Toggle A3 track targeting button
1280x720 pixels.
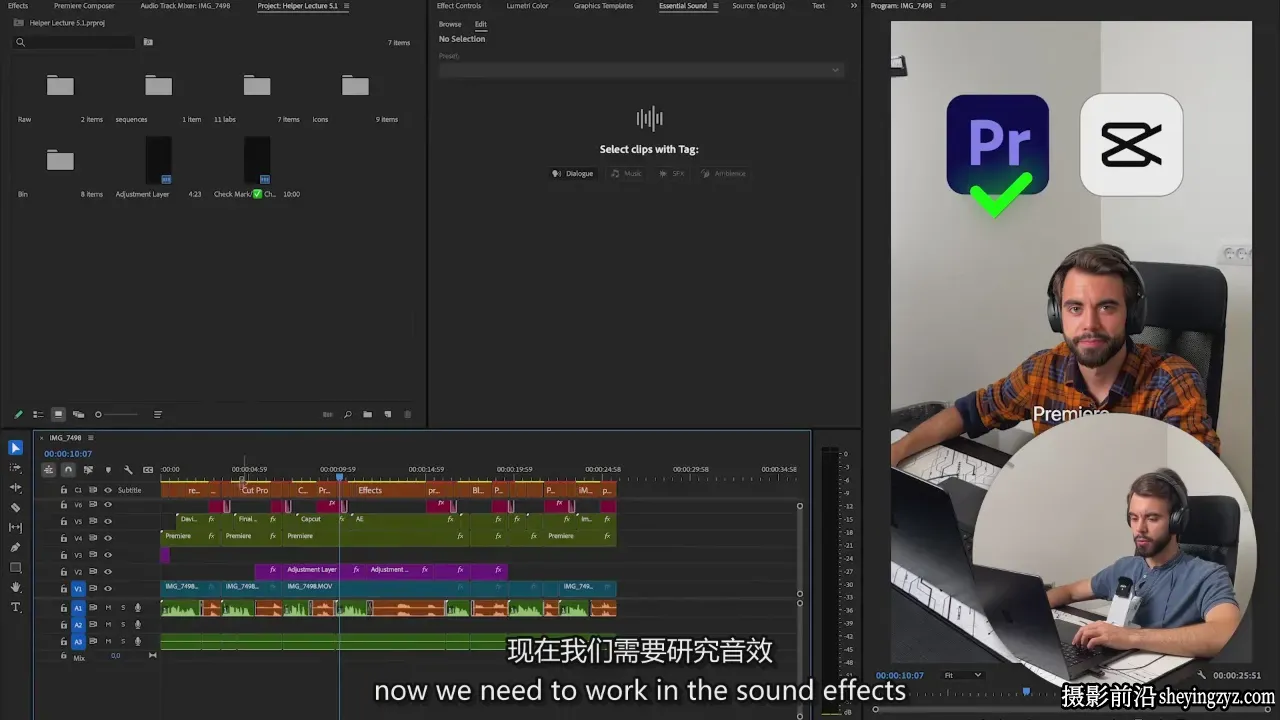[78, 641]
